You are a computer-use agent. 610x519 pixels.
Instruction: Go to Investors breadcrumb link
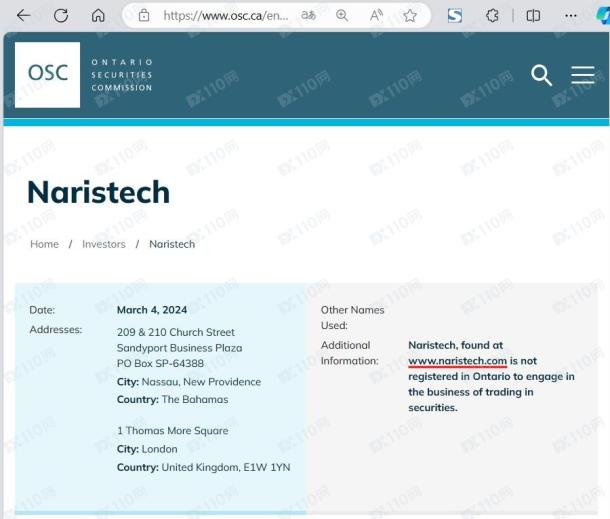click(x=103, y=244)
